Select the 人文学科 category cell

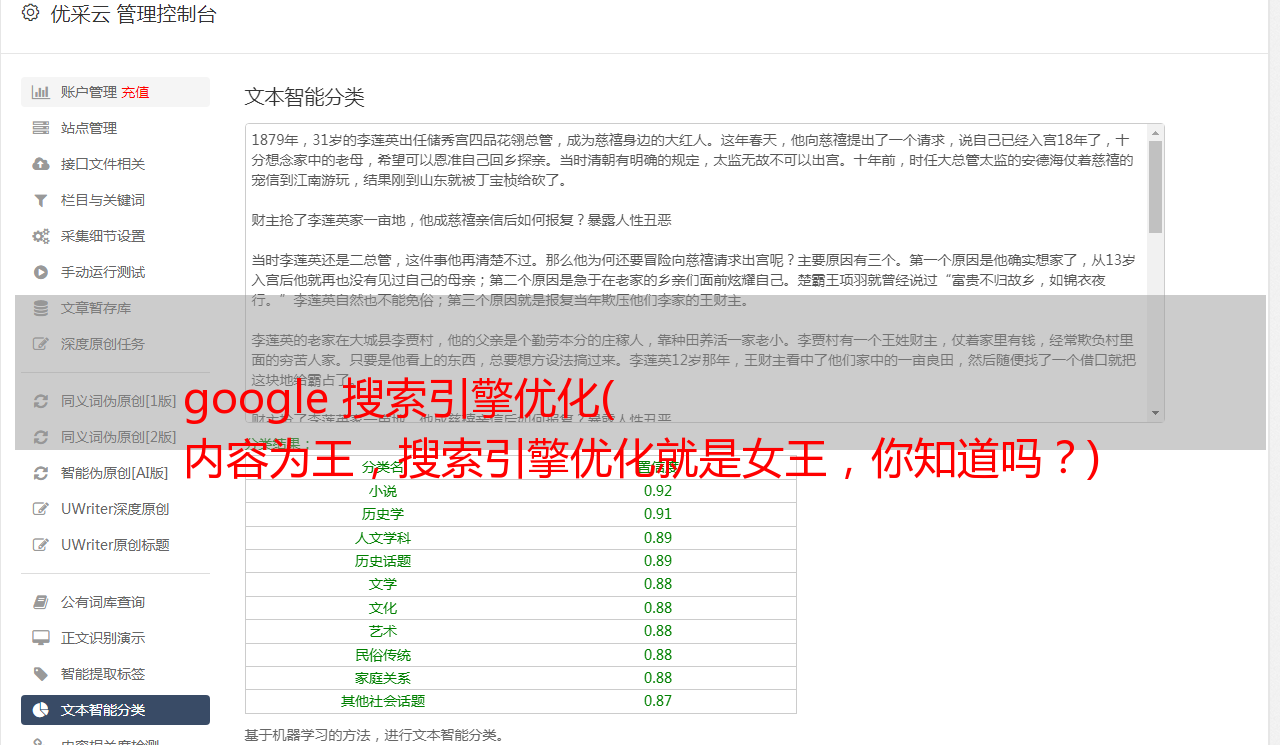pos(382,538)
